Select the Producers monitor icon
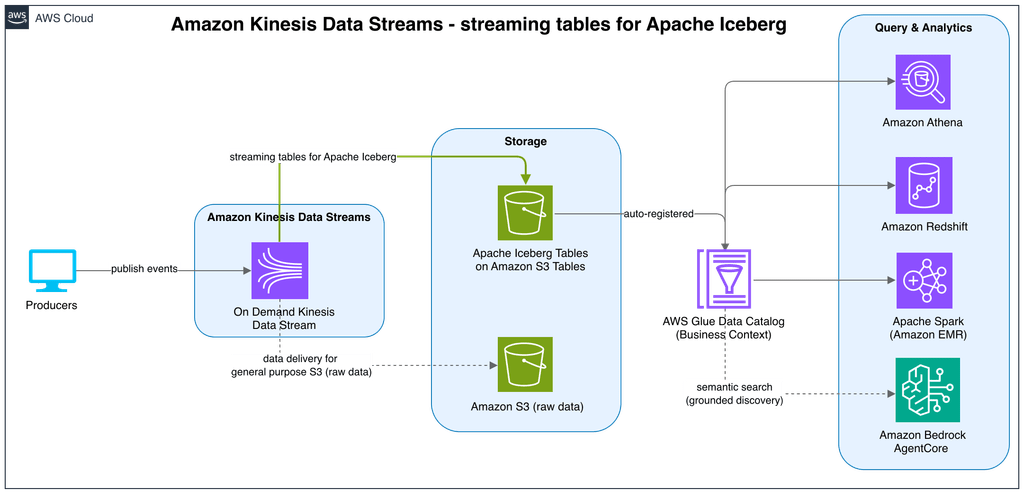The image size is (1024, 494). tap(52, 271)
